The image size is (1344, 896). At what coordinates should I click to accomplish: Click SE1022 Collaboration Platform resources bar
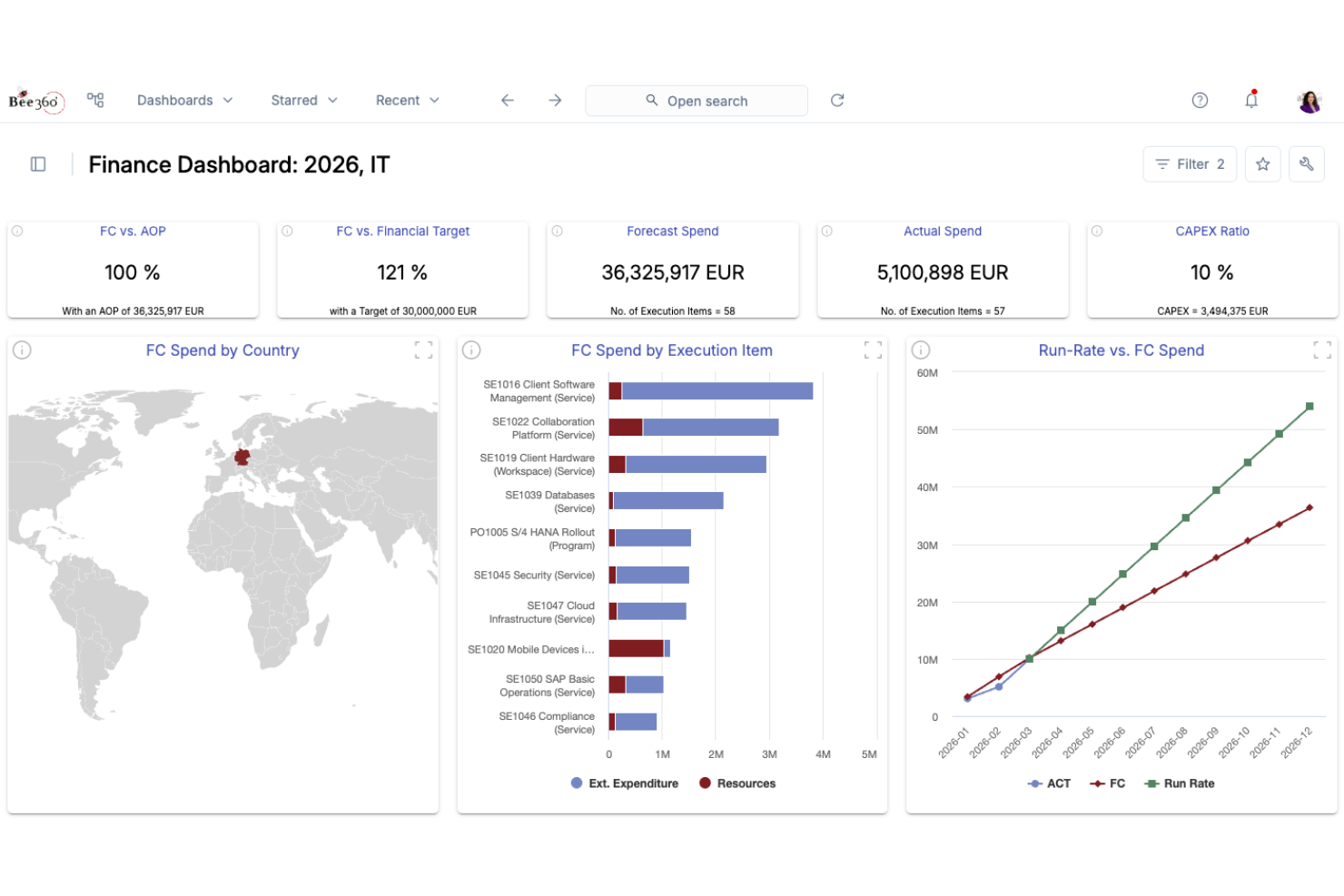(626, 428)
